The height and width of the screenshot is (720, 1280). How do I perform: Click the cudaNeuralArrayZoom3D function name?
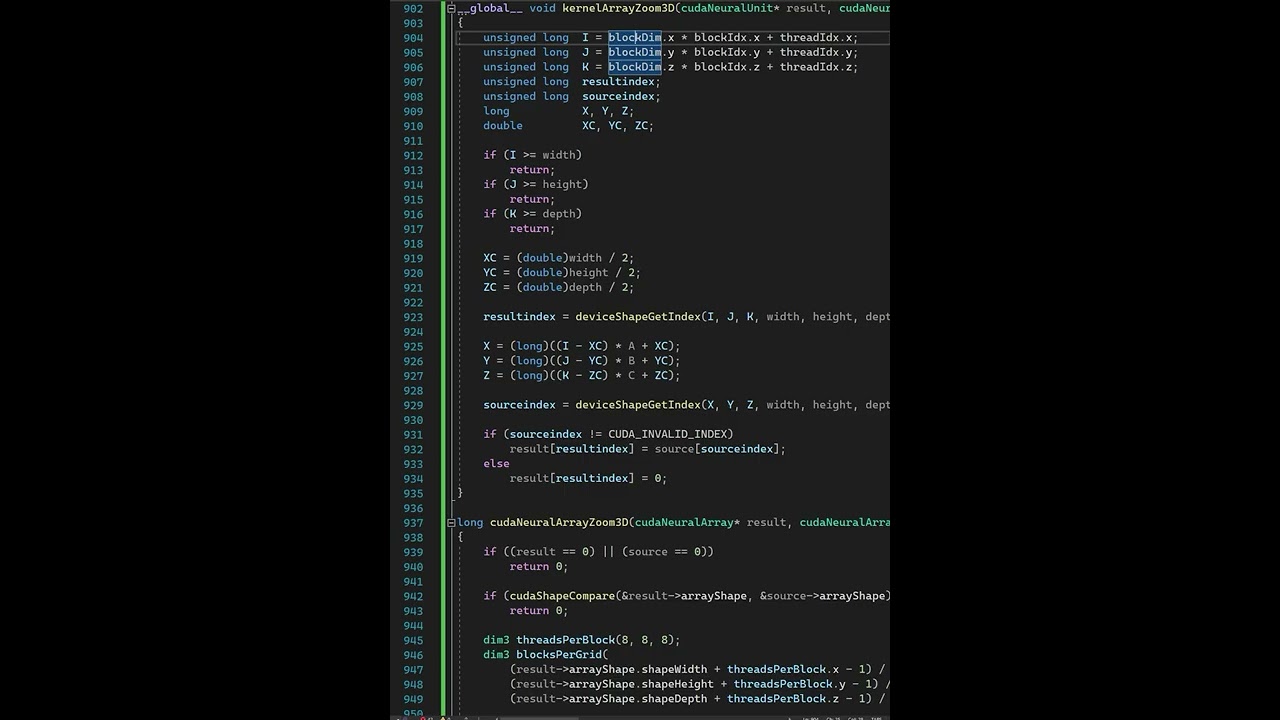tap(559, 522)
